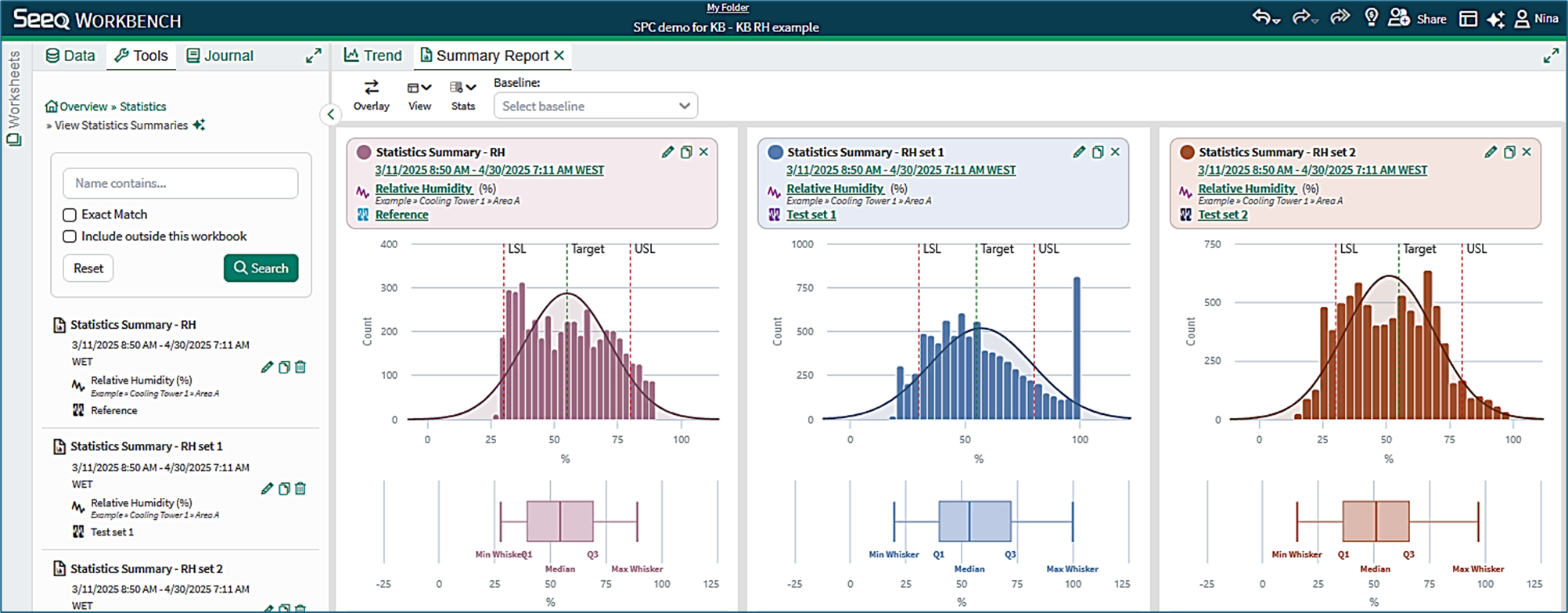
Task: Share the workbook with other users
Action: point(1417,18)
